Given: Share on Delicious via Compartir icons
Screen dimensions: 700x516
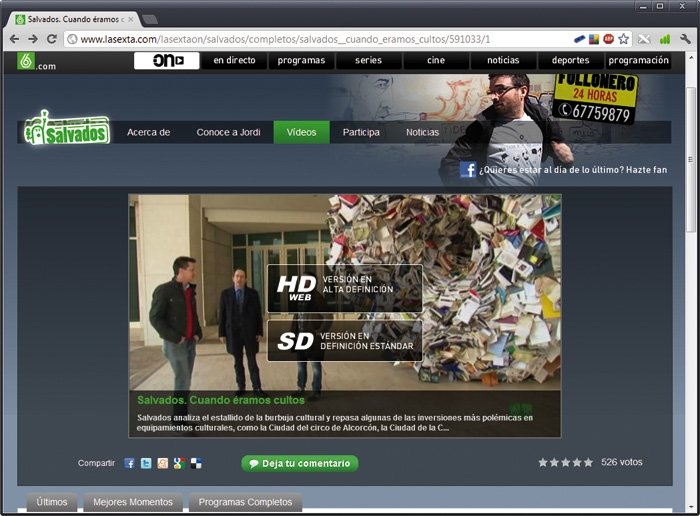Looking at the screenshot, I should pyautogui.click(x=196, y=463).
